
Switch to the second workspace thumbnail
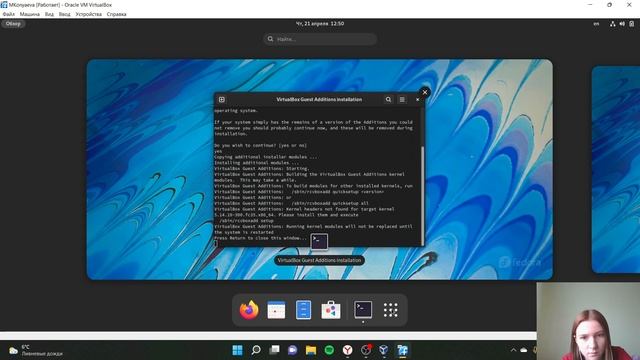[616, 169]
